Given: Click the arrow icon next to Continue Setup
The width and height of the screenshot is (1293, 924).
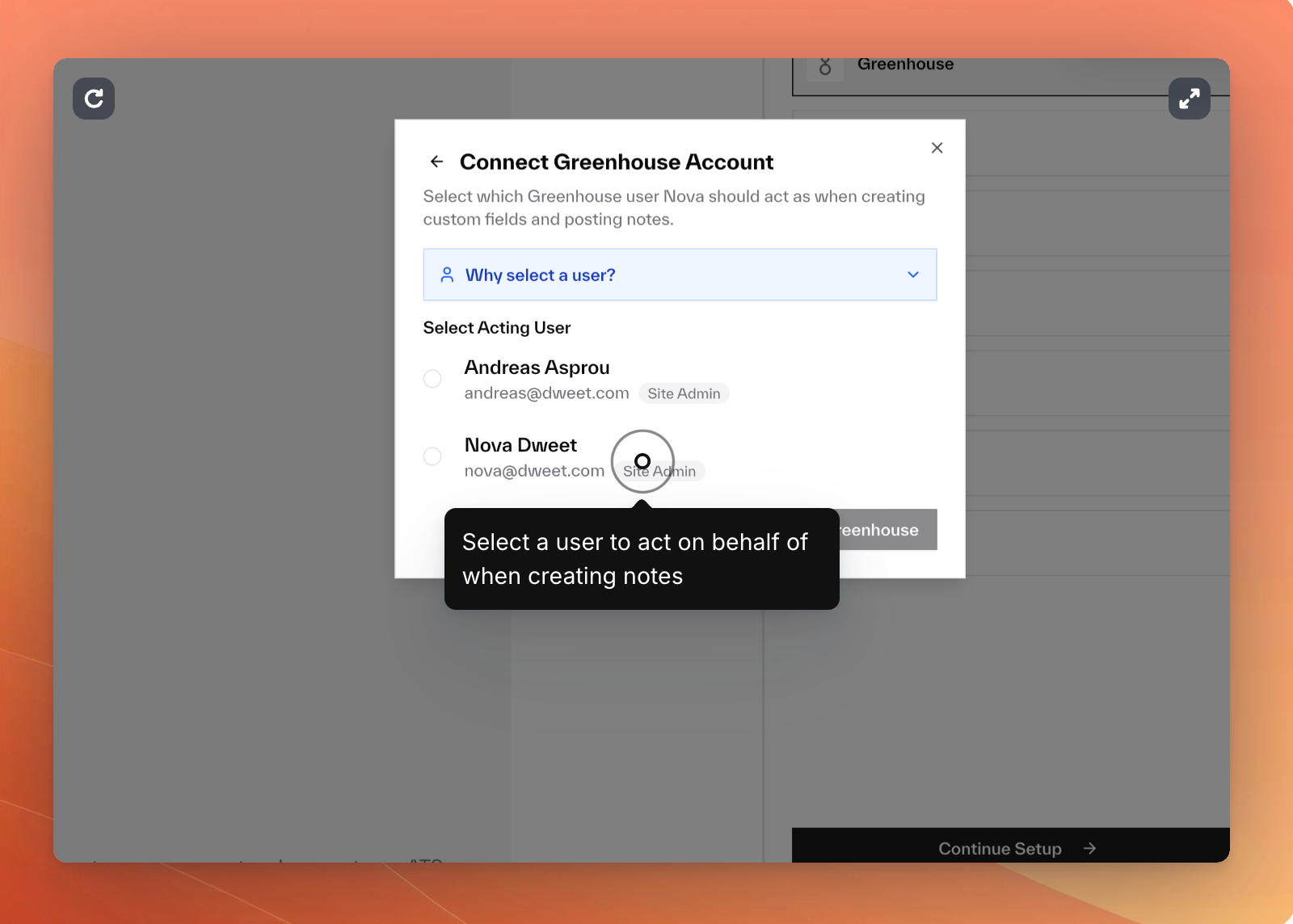Looking at the screenshot, I should coord(1089,848).
